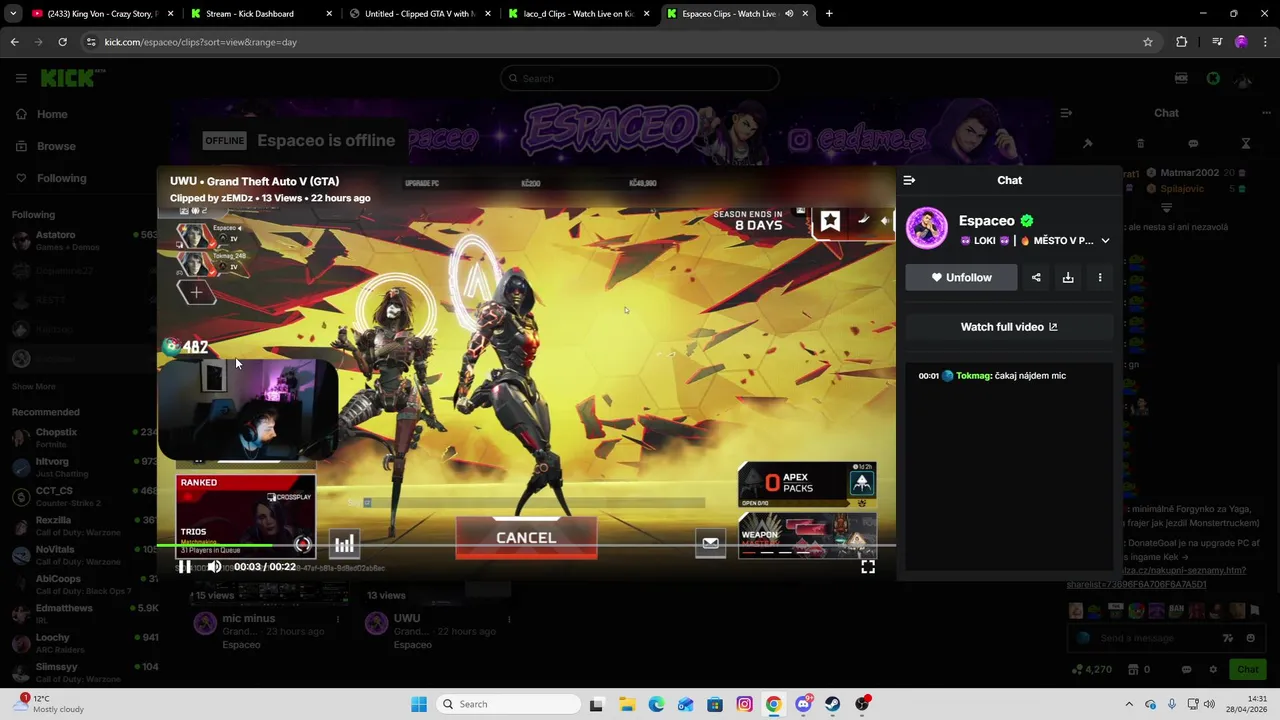Open Windows Start menu
This screenshot has width=1280, height=720.
click(x=419, y=704)
